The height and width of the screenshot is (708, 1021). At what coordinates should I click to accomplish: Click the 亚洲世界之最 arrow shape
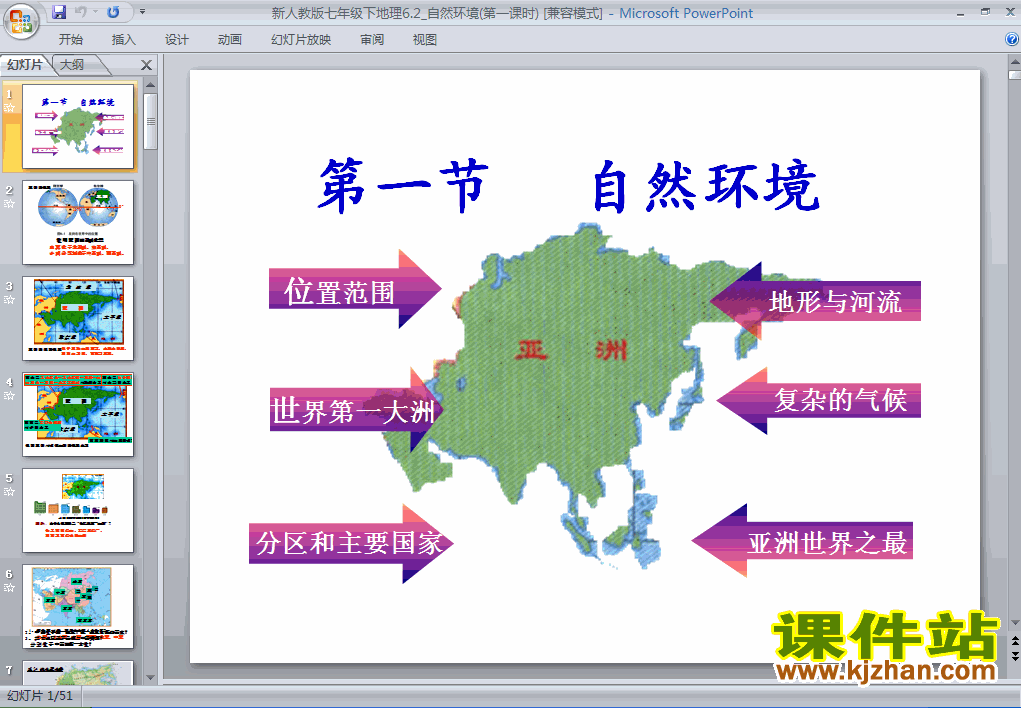point(802,541)
